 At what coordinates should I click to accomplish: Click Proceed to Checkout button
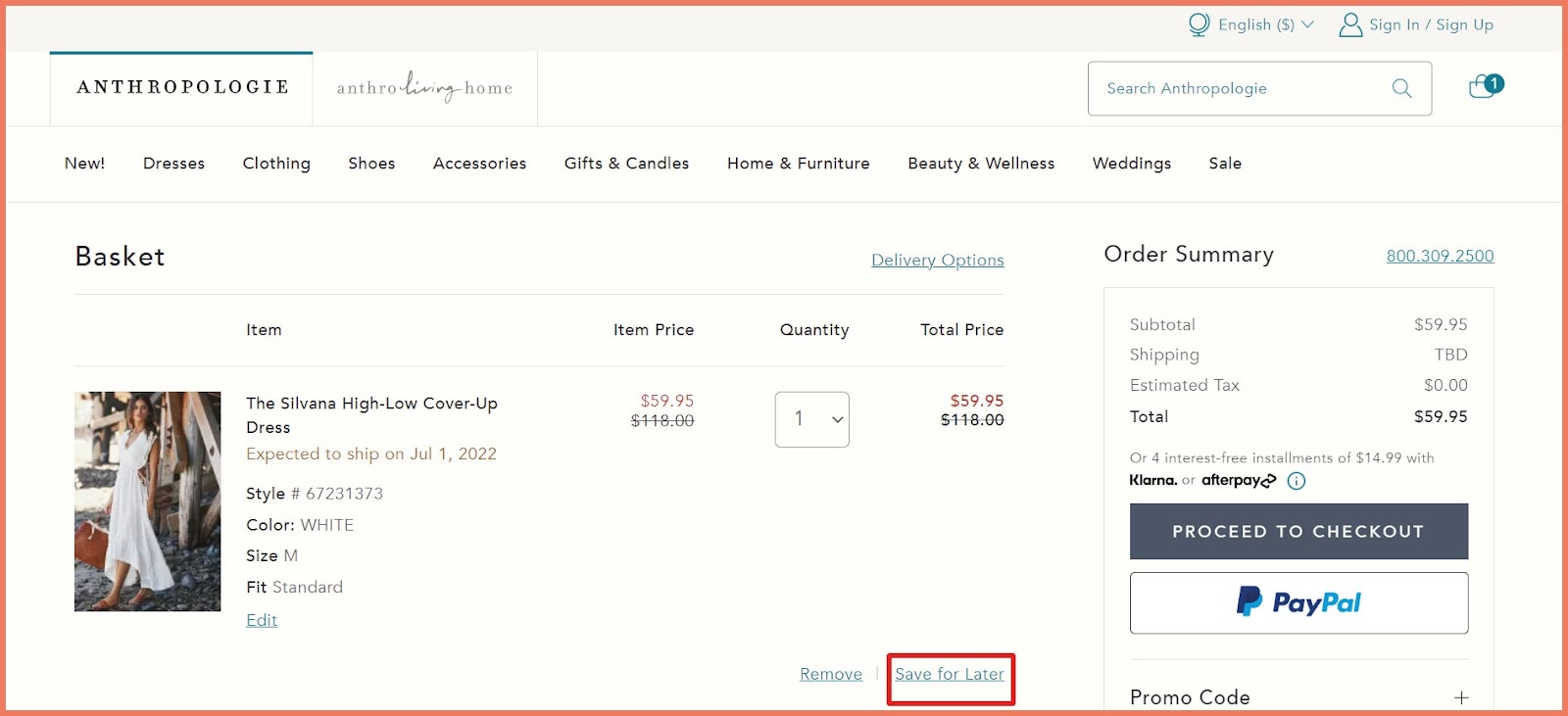click(x=1298, y=531)
